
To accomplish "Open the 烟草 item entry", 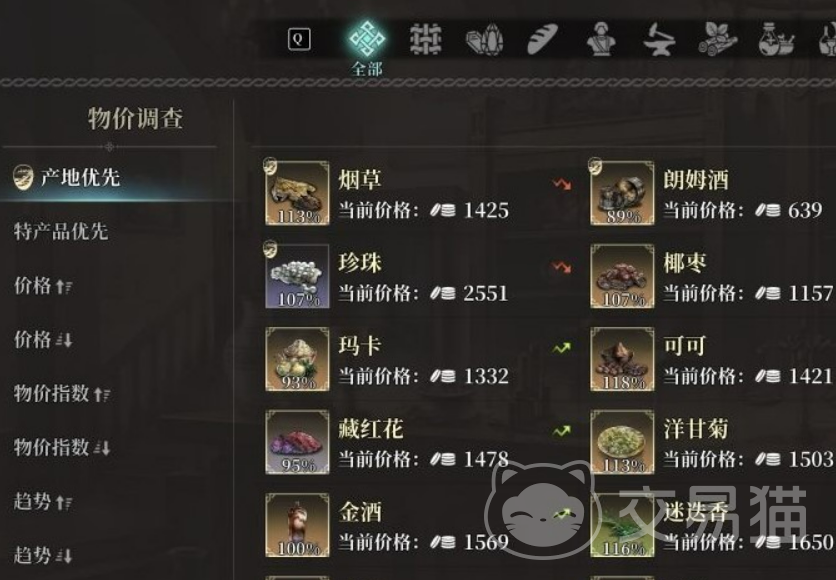I will (419, 193).
